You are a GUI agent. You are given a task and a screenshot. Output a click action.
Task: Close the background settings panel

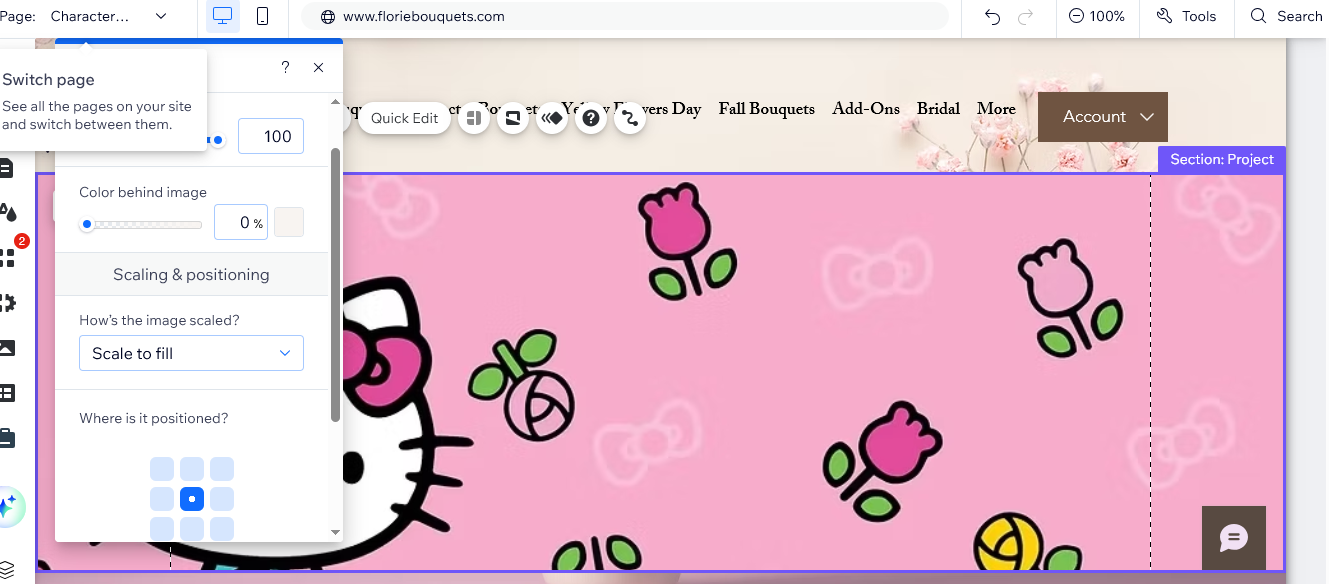coord(318,67)
